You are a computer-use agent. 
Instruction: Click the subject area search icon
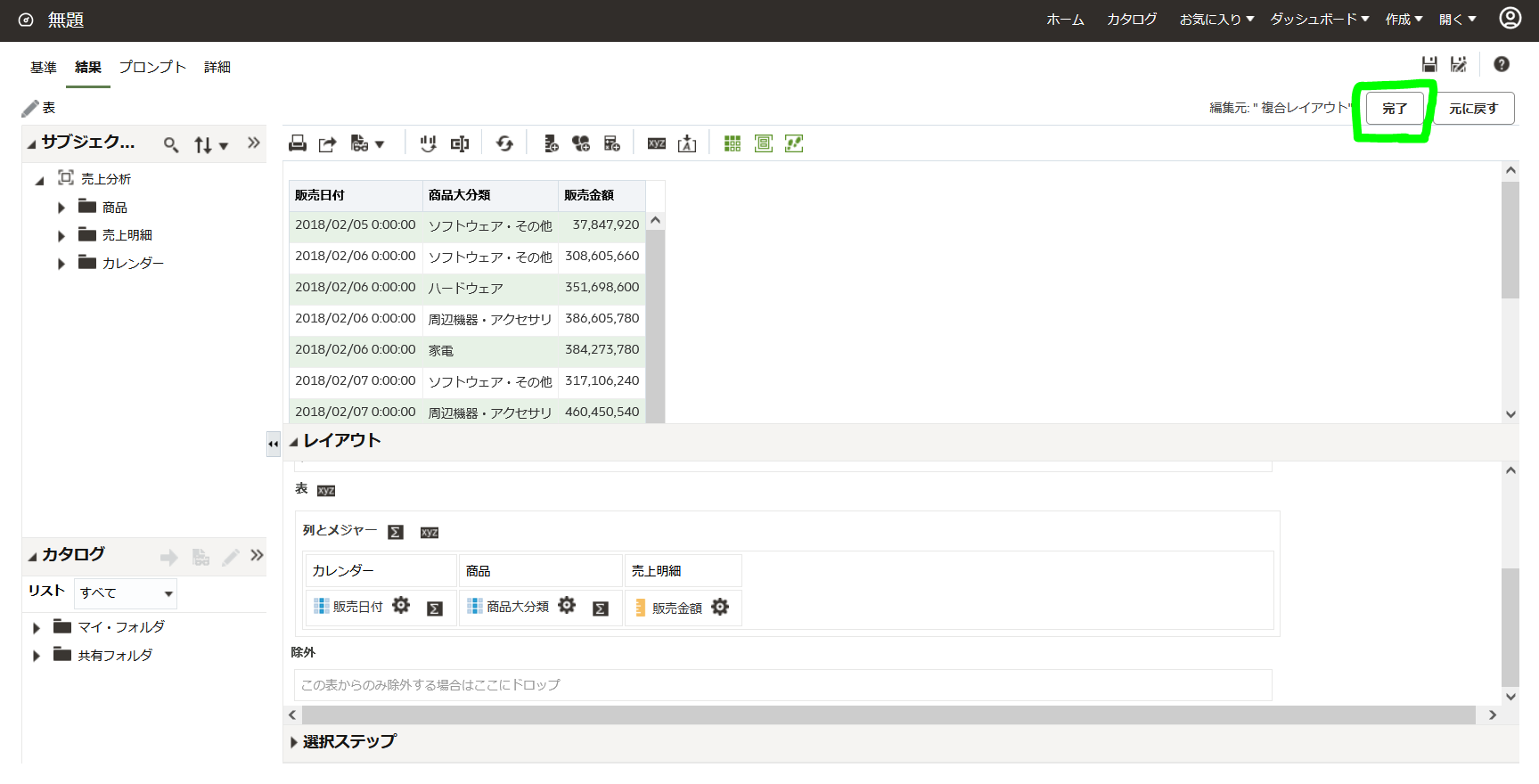point(171,144)
